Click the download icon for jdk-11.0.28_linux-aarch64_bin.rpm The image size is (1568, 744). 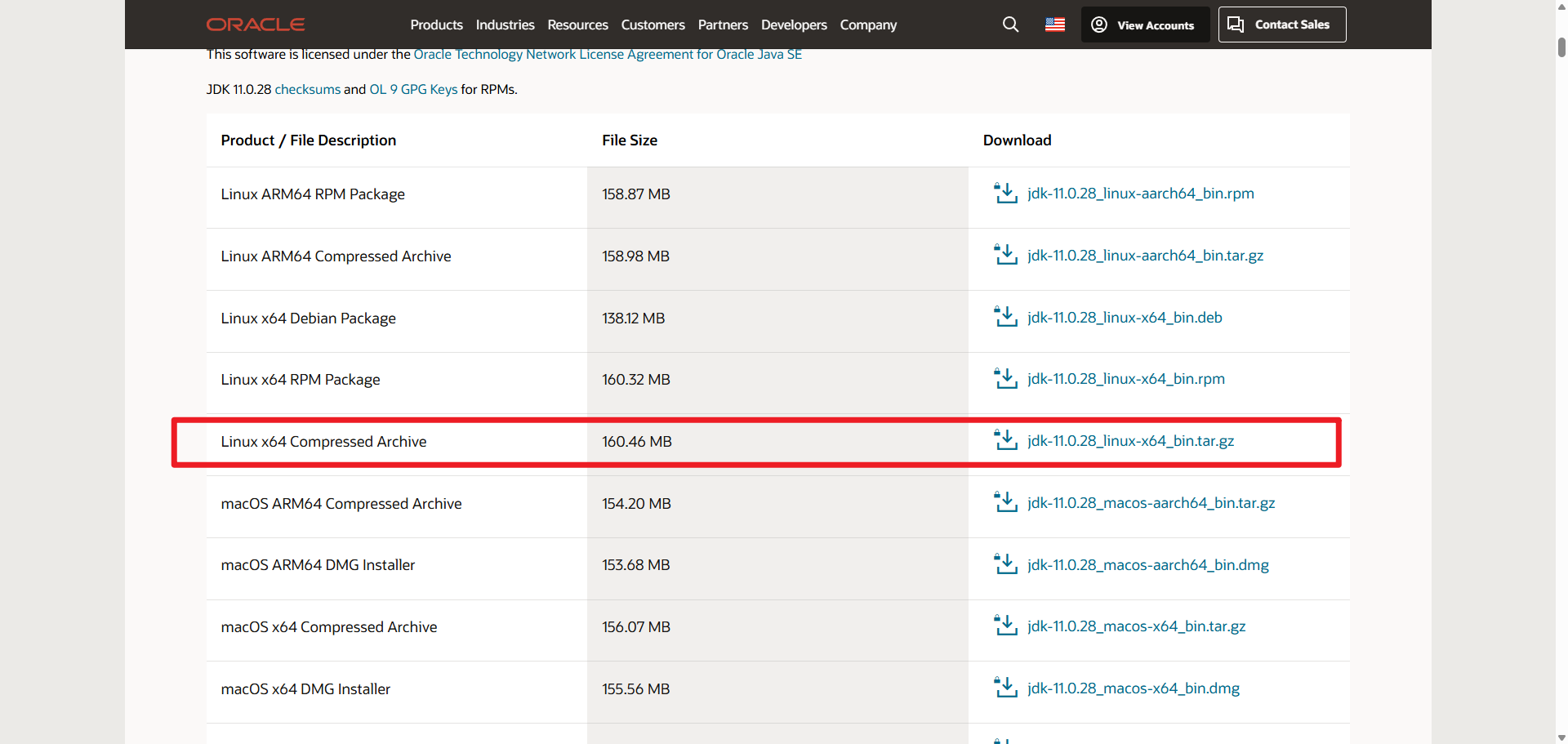click(x=1005, y=194)
